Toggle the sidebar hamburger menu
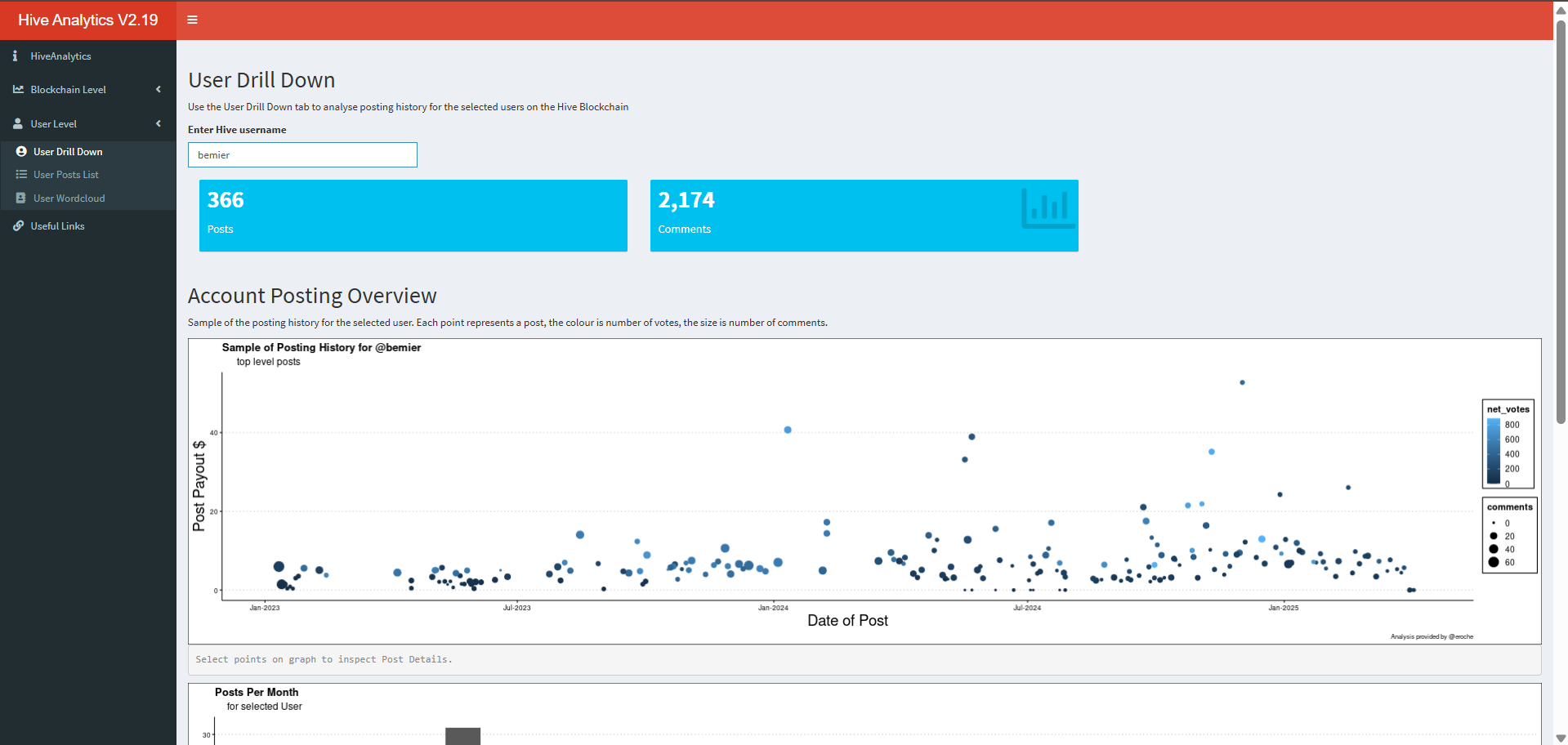Screen dimensions: 1568x745 [193, 20]
